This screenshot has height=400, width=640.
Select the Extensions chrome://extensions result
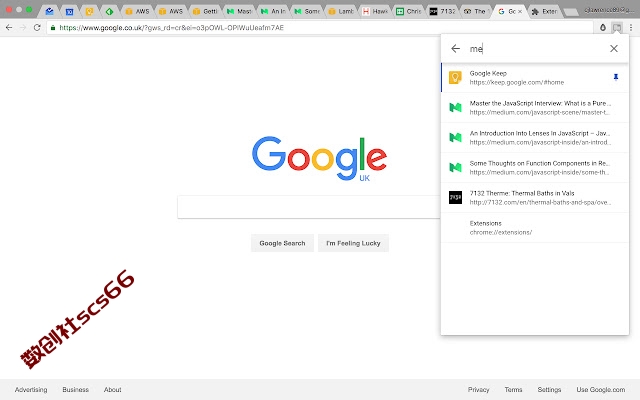535,227
